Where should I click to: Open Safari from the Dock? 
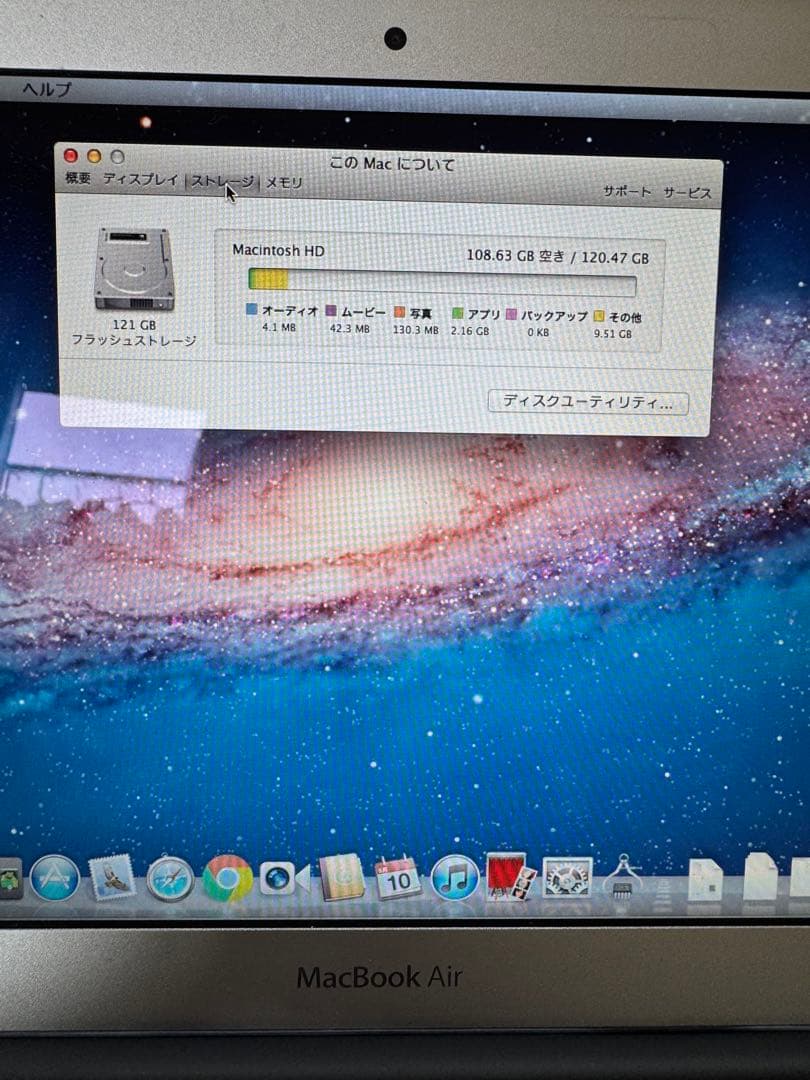coord(172,880)
